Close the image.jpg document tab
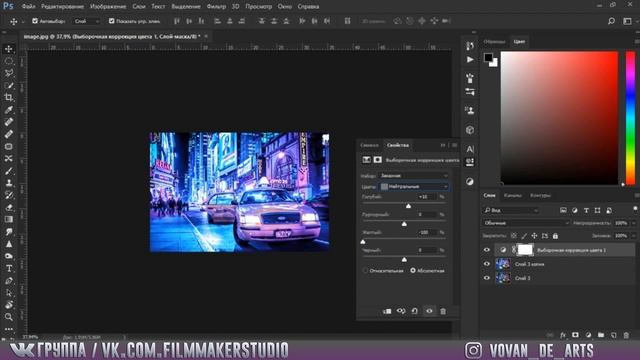Viewport: 640px width, 360px height. [x=206, y=36]
